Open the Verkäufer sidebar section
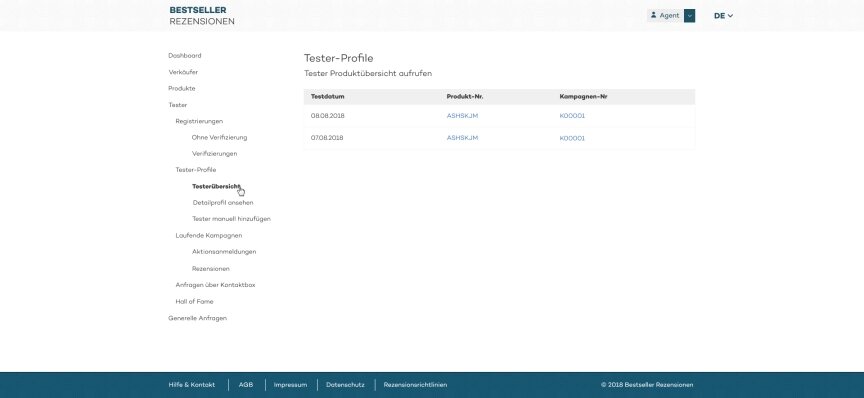 (x=183, y=72)
